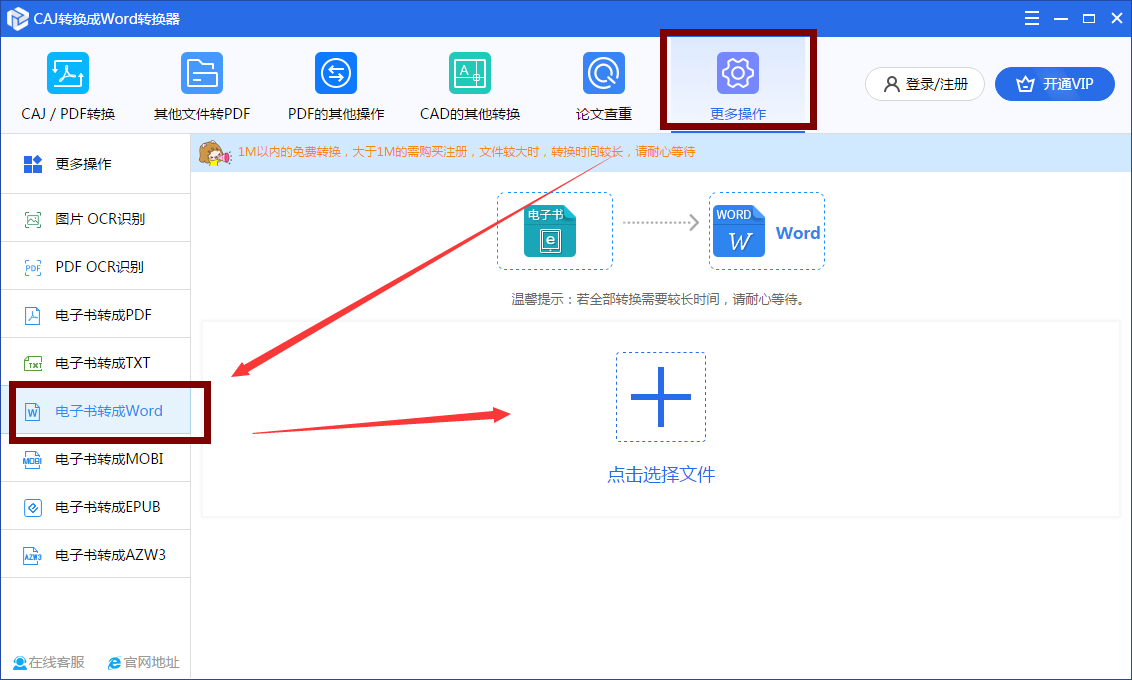1132x680 pixels.
Task: Close the converter window
Action: click(x=1117, y=19)
